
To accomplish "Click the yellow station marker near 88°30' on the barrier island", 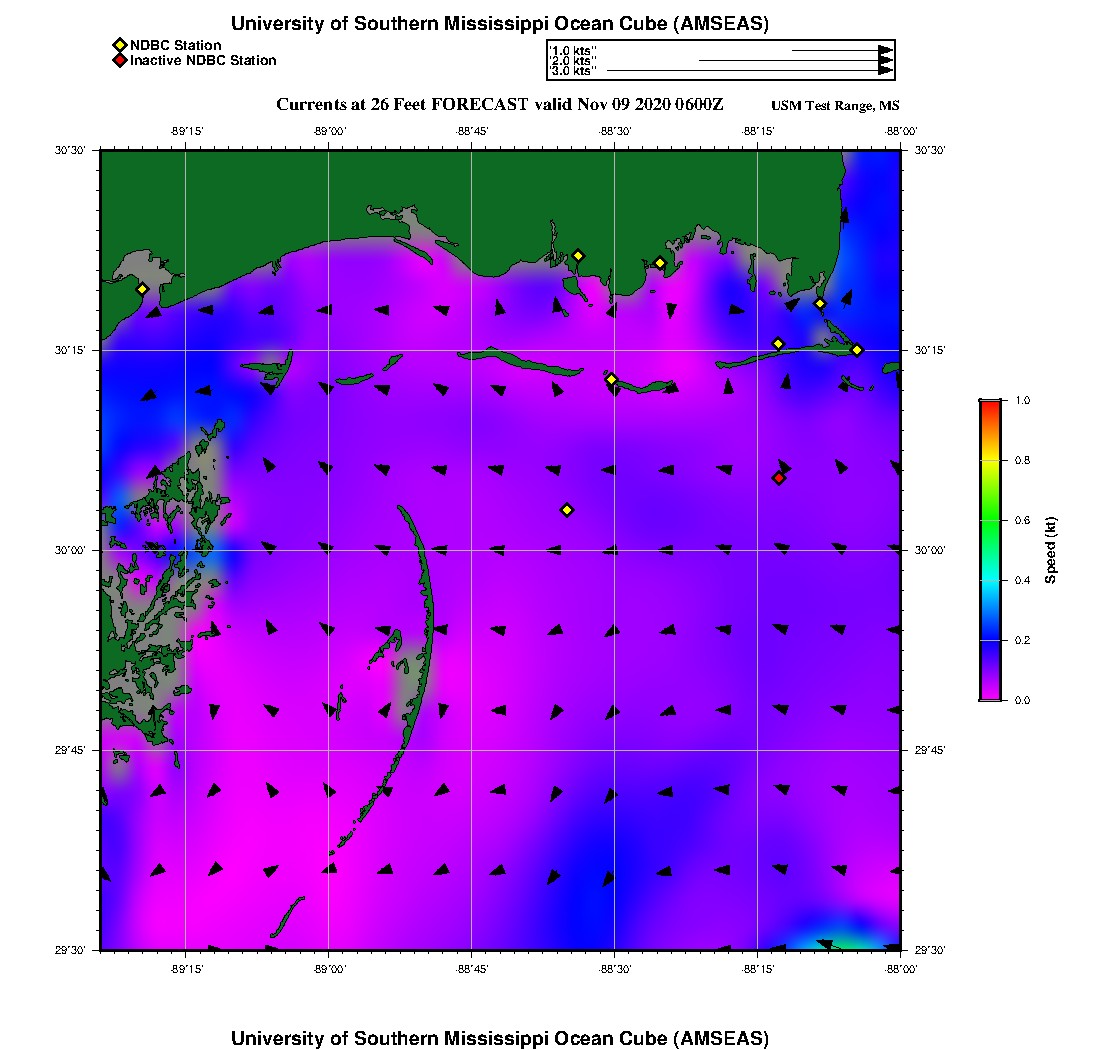I will (x=612, y=379).
